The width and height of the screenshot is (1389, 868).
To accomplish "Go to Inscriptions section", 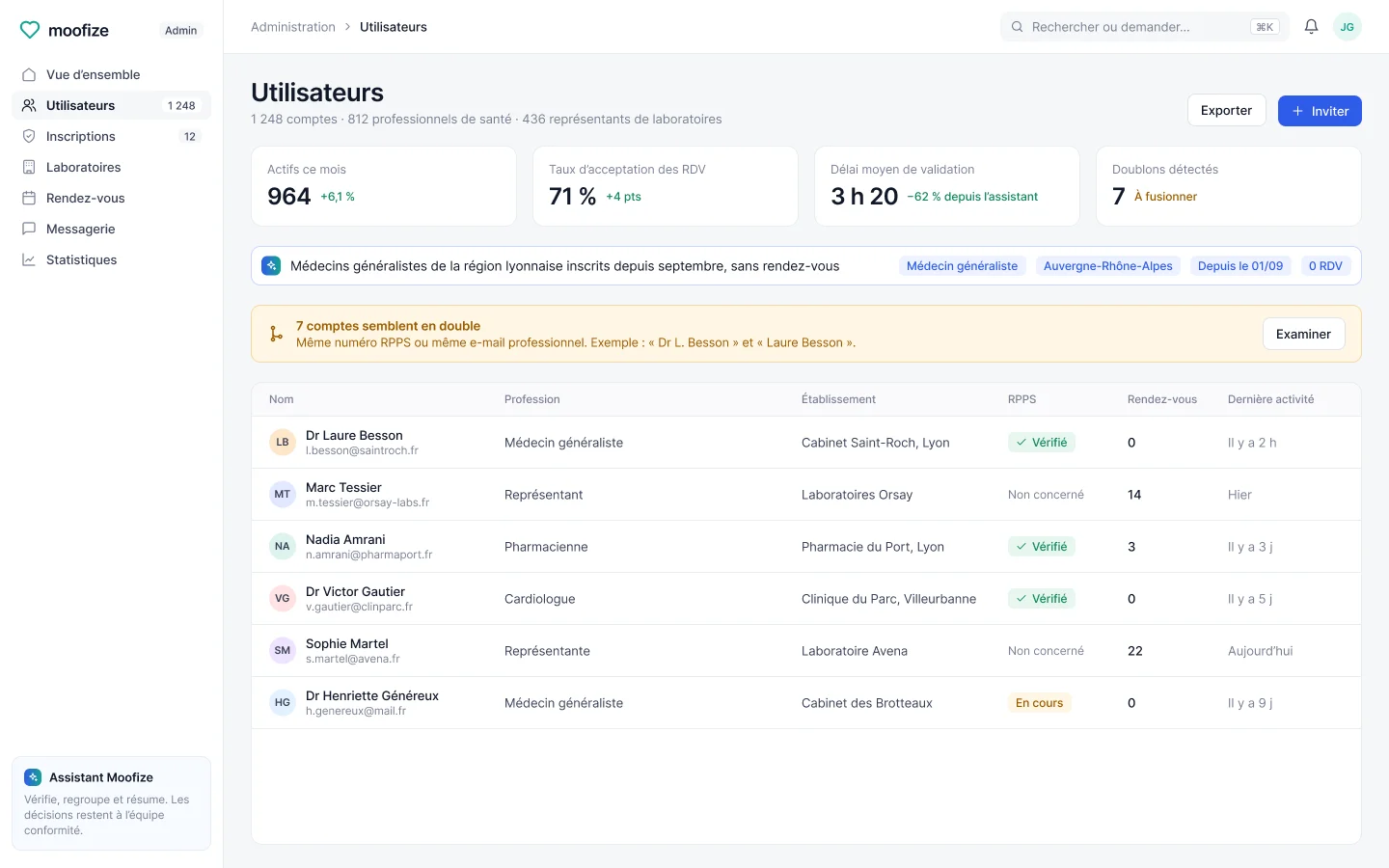I will tap(111, 136).
